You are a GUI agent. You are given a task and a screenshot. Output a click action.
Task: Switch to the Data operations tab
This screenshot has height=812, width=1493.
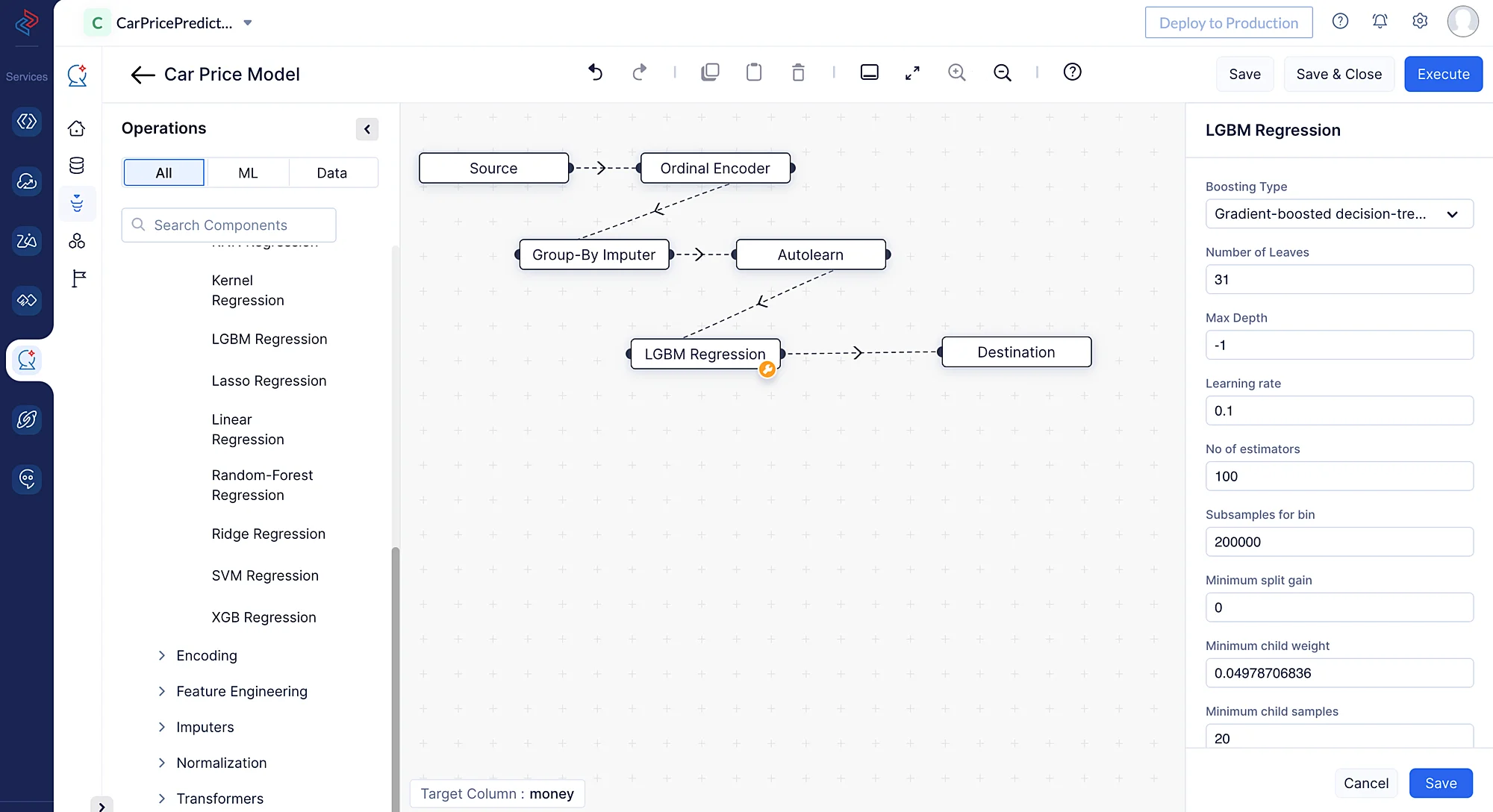pos(332,172)
